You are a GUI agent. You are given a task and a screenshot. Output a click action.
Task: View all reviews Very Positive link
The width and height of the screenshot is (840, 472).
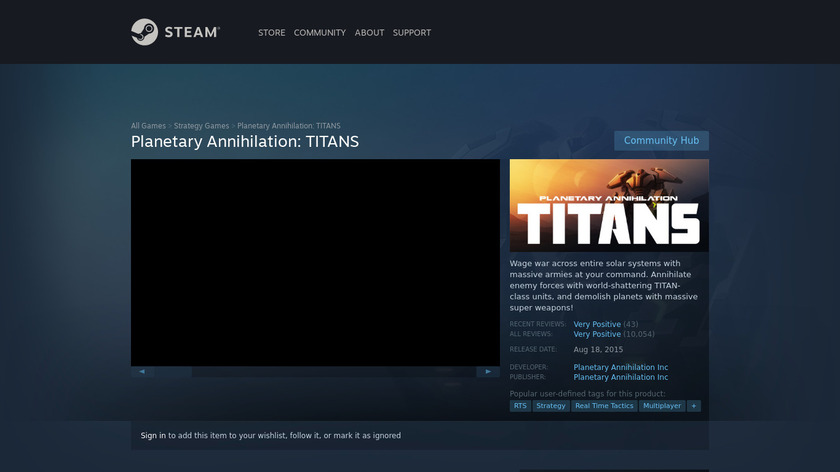(597, 334)
